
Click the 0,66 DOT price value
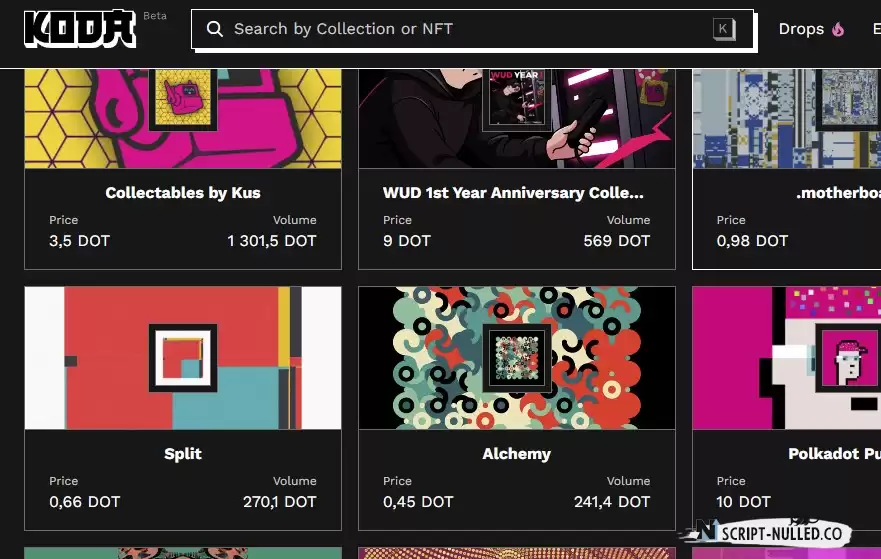(84, 502)
